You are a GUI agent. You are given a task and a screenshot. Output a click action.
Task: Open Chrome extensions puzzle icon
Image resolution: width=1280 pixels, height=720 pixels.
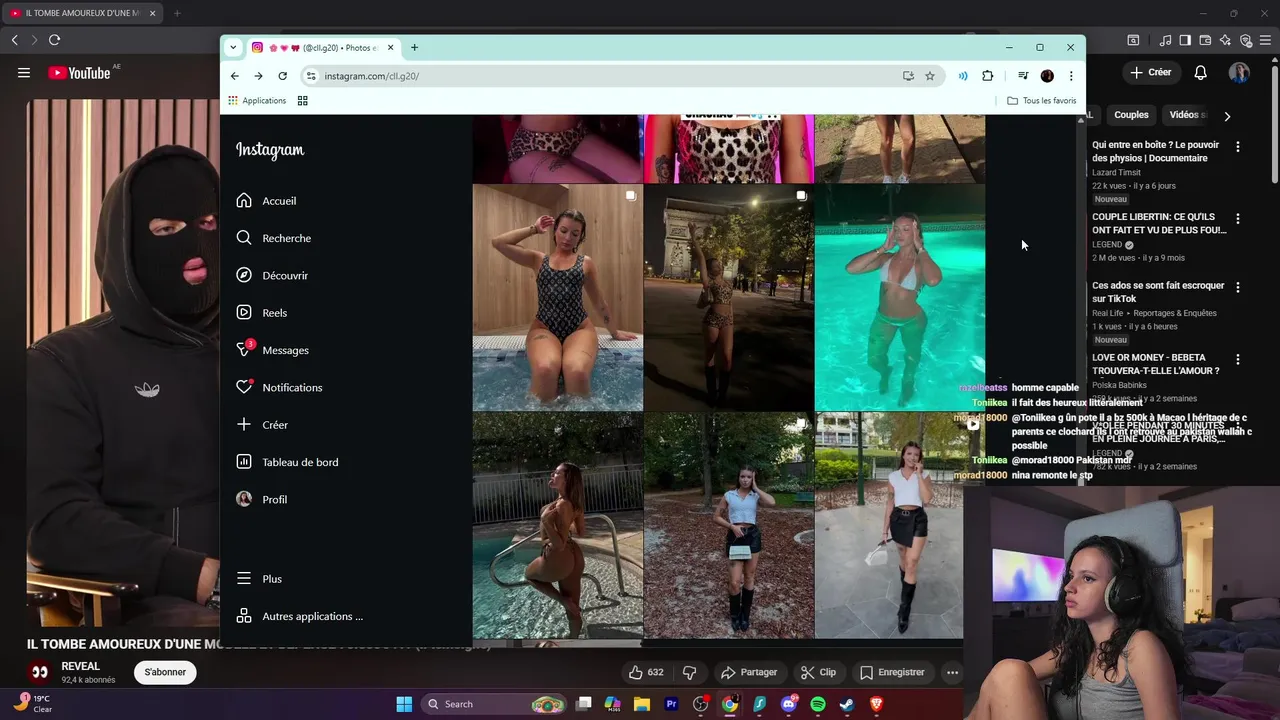pos(988,76)
